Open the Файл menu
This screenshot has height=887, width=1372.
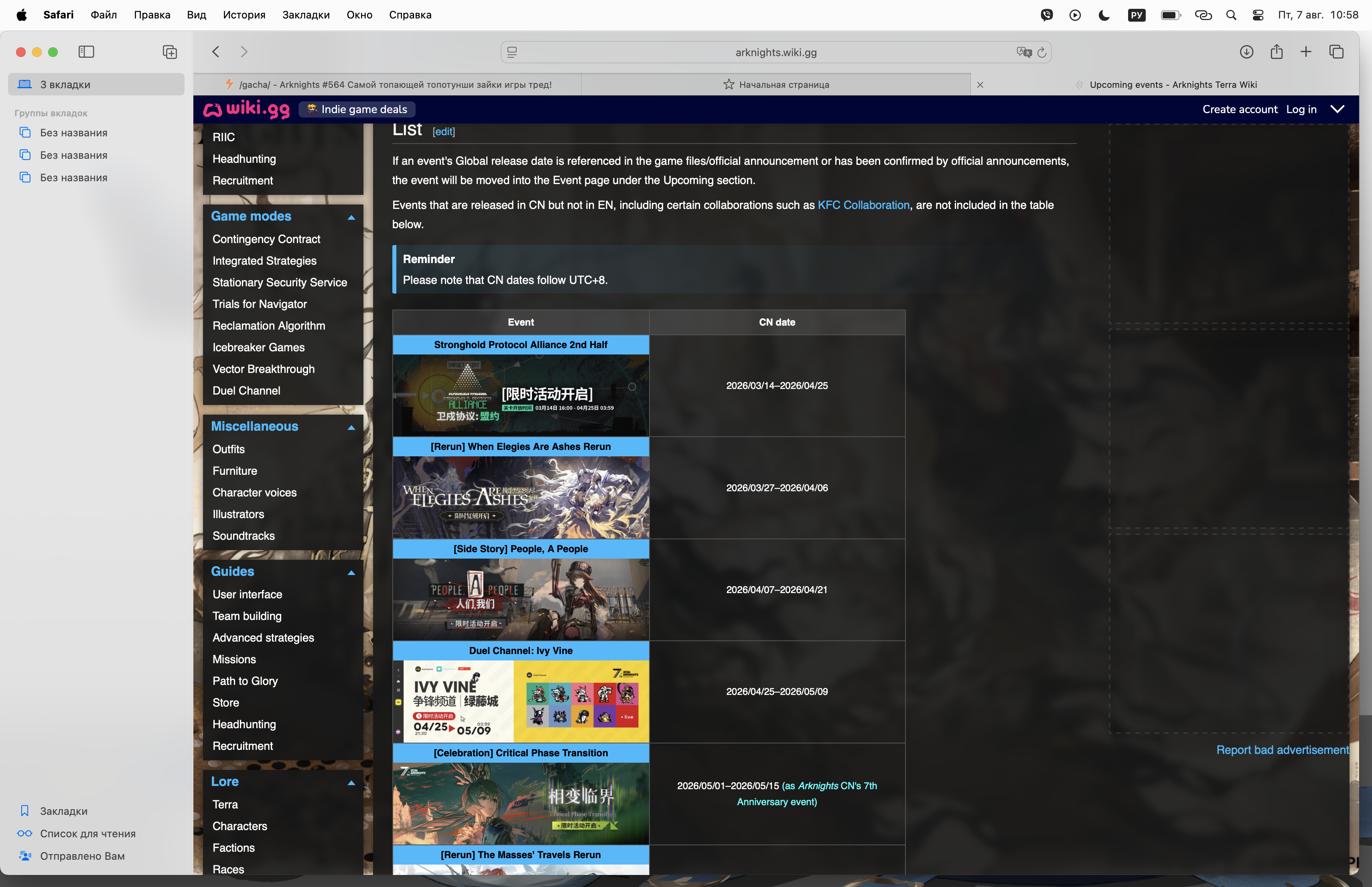(x=104, y=15)
